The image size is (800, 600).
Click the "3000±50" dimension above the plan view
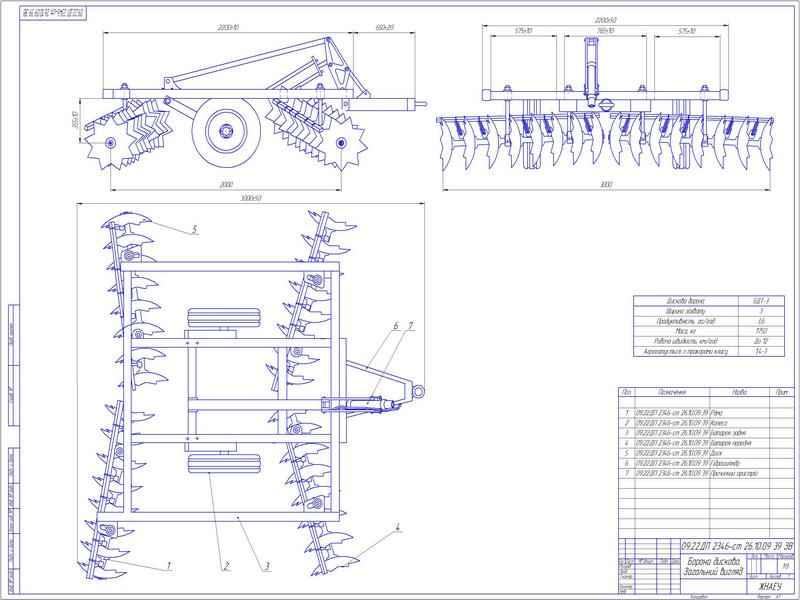pyautogui.click(x=251, y=198)
